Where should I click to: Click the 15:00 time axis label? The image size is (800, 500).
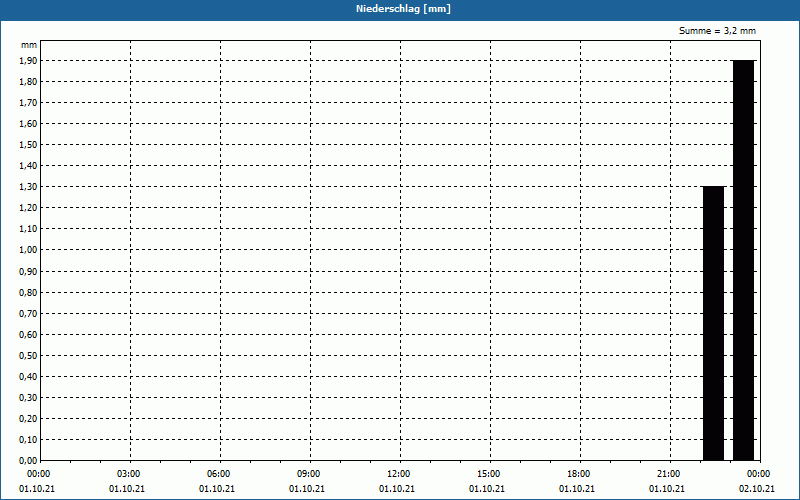(488, 474)
